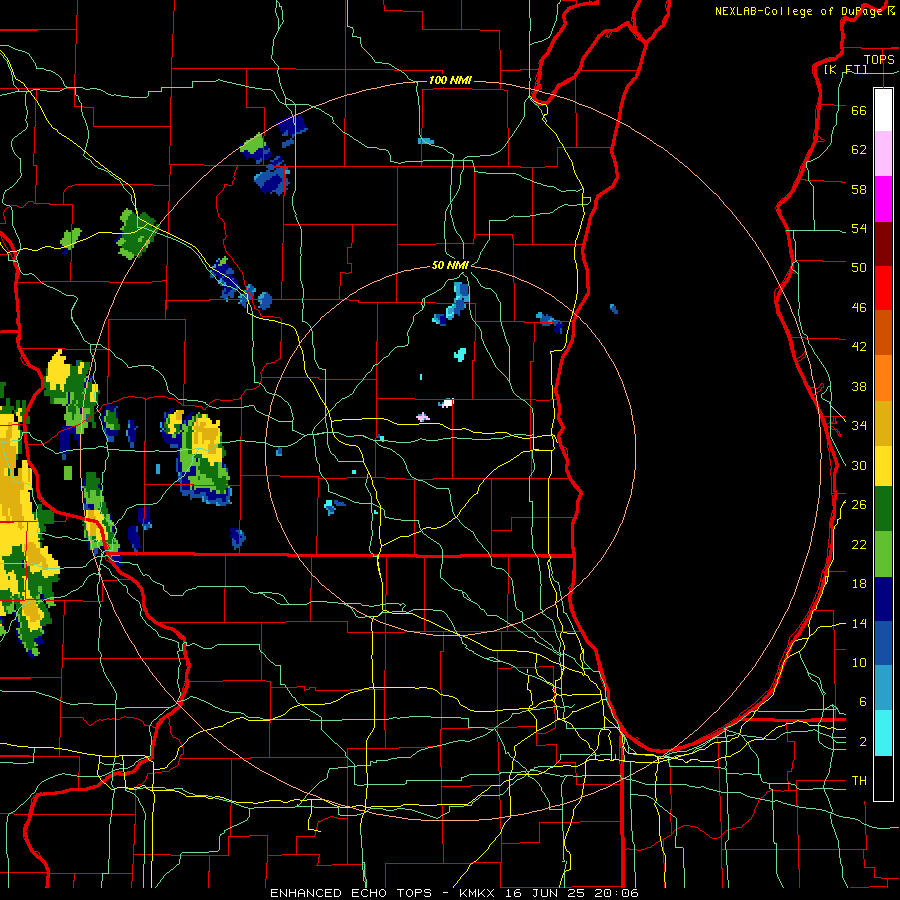
Task: Click the K FT units label
Action: pyautogui.click(x=845, y=69)
